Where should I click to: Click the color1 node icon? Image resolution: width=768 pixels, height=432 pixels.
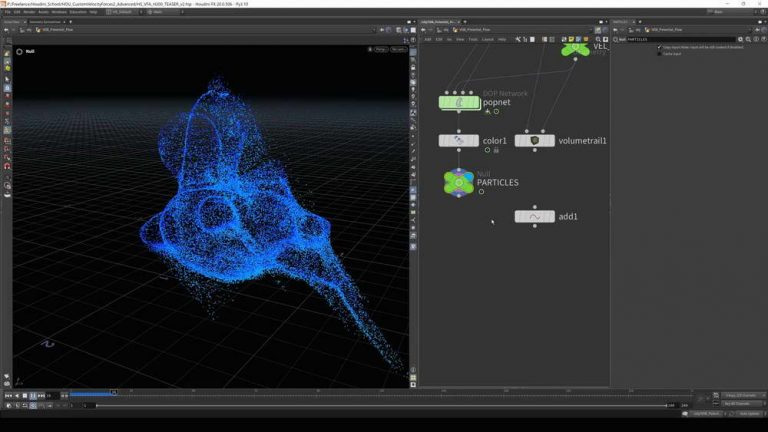[x=459, y=141]
